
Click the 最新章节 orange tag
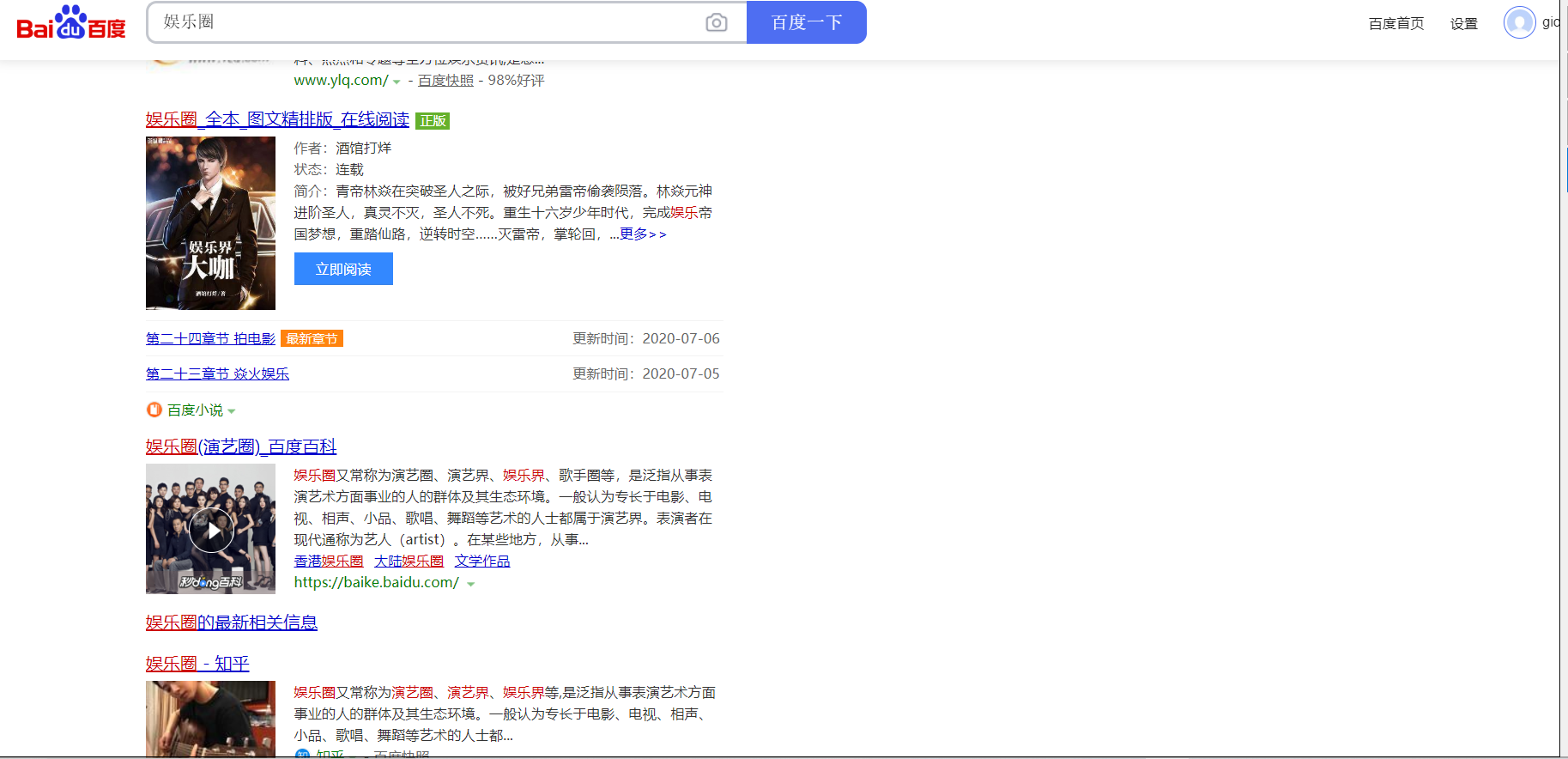312,338
